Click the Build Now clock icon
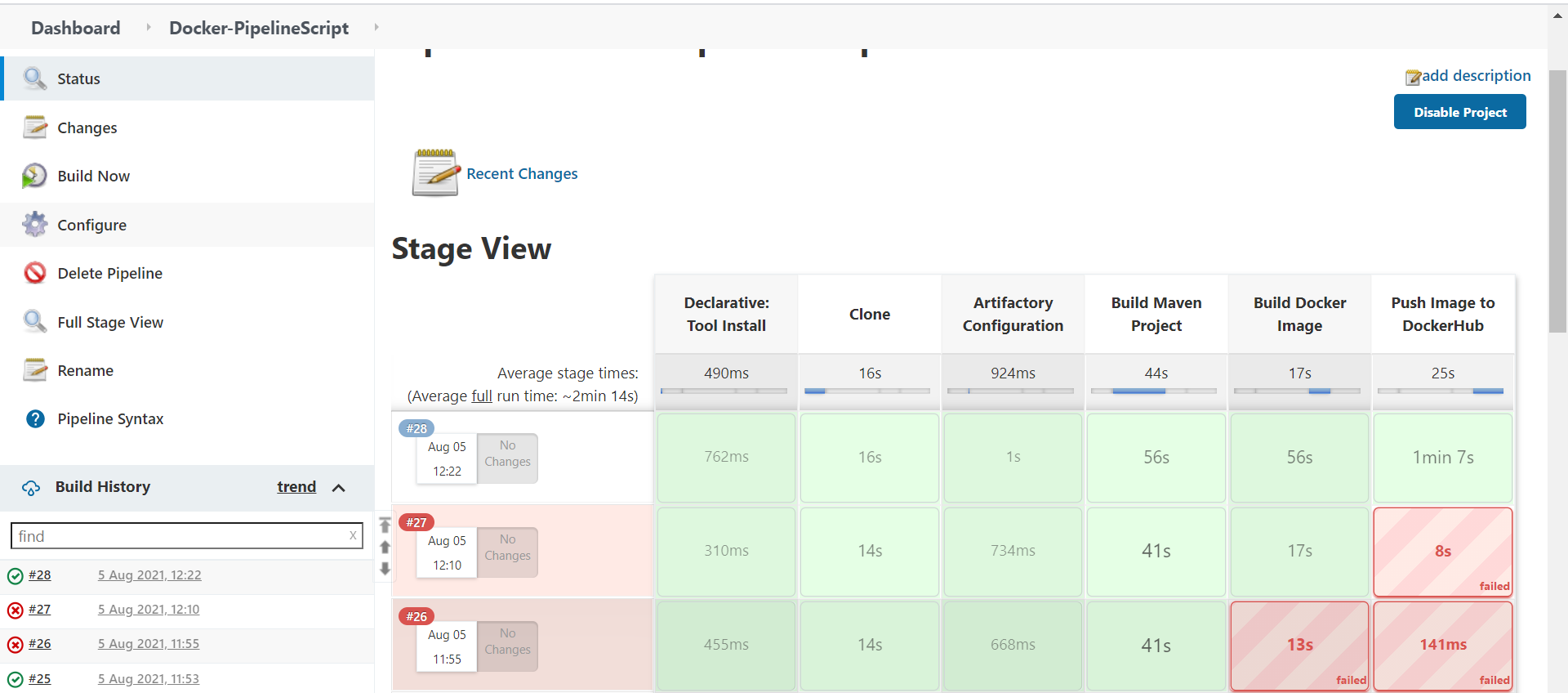This screenshot has width=1568, height=693. [34, 176]
